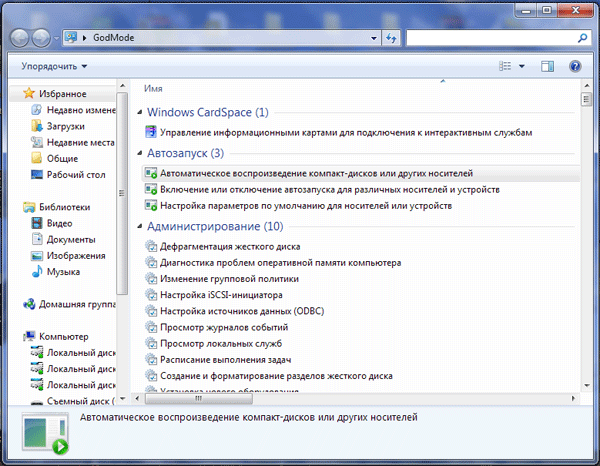Image resolution: width=600 pixels, height=466 pixels.
Task: Click icon of Включение или отключение автозапуска
Action: tap(151, 189)
